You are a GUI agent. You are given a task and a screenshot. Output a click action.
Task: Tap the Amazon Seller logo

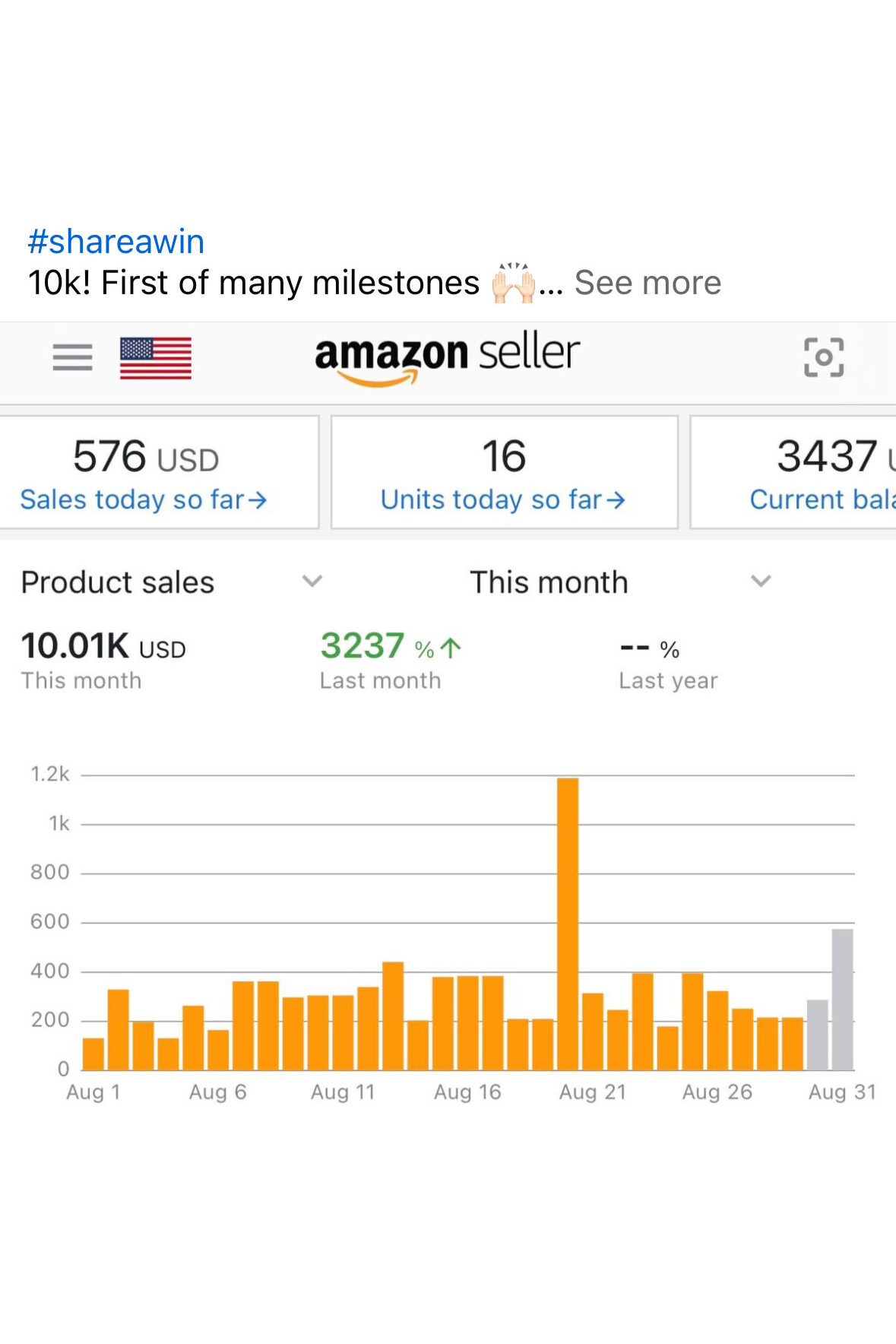pyautogui.click(x=448, y=357)
